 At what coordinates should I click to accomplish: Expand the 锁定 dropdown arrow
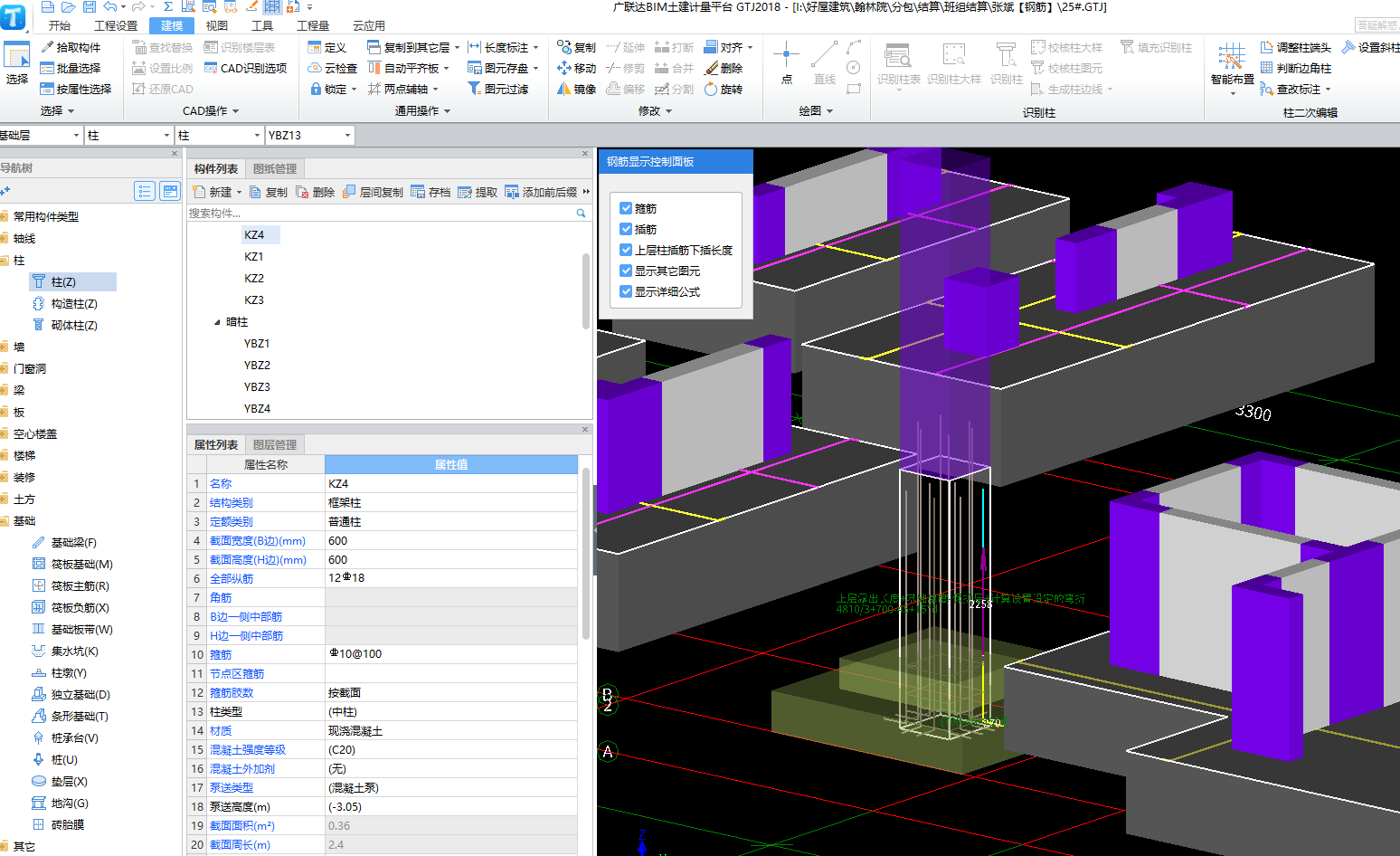coord(354,89)
